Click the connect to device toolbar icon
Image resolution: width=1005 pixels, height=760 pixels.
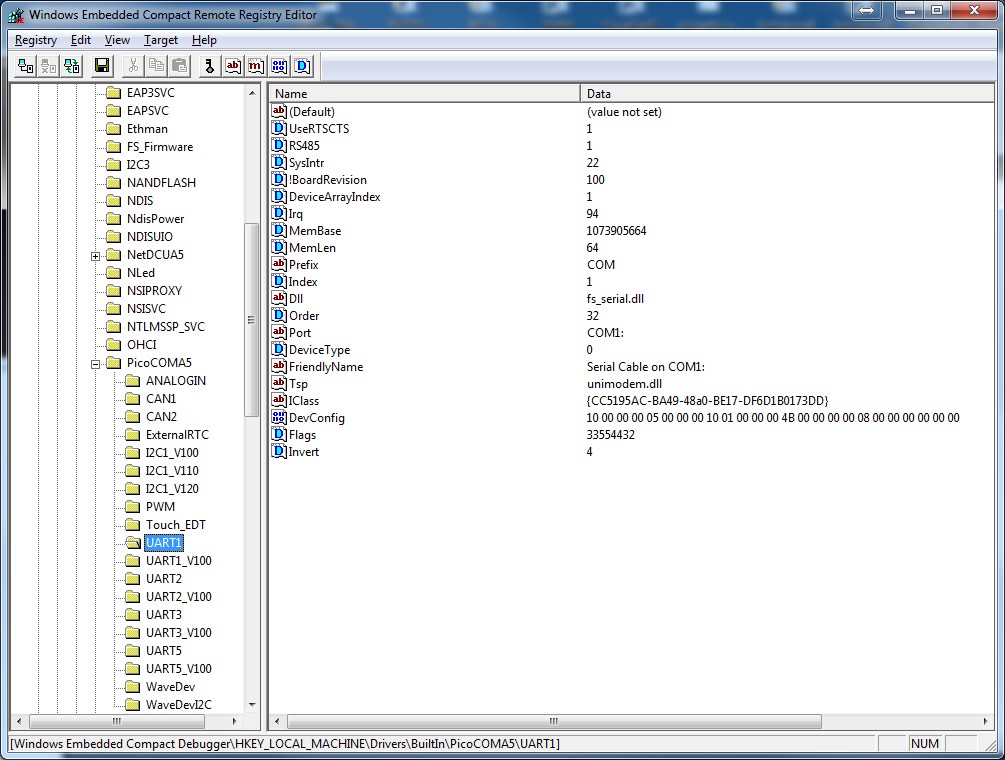coord(26,66)
